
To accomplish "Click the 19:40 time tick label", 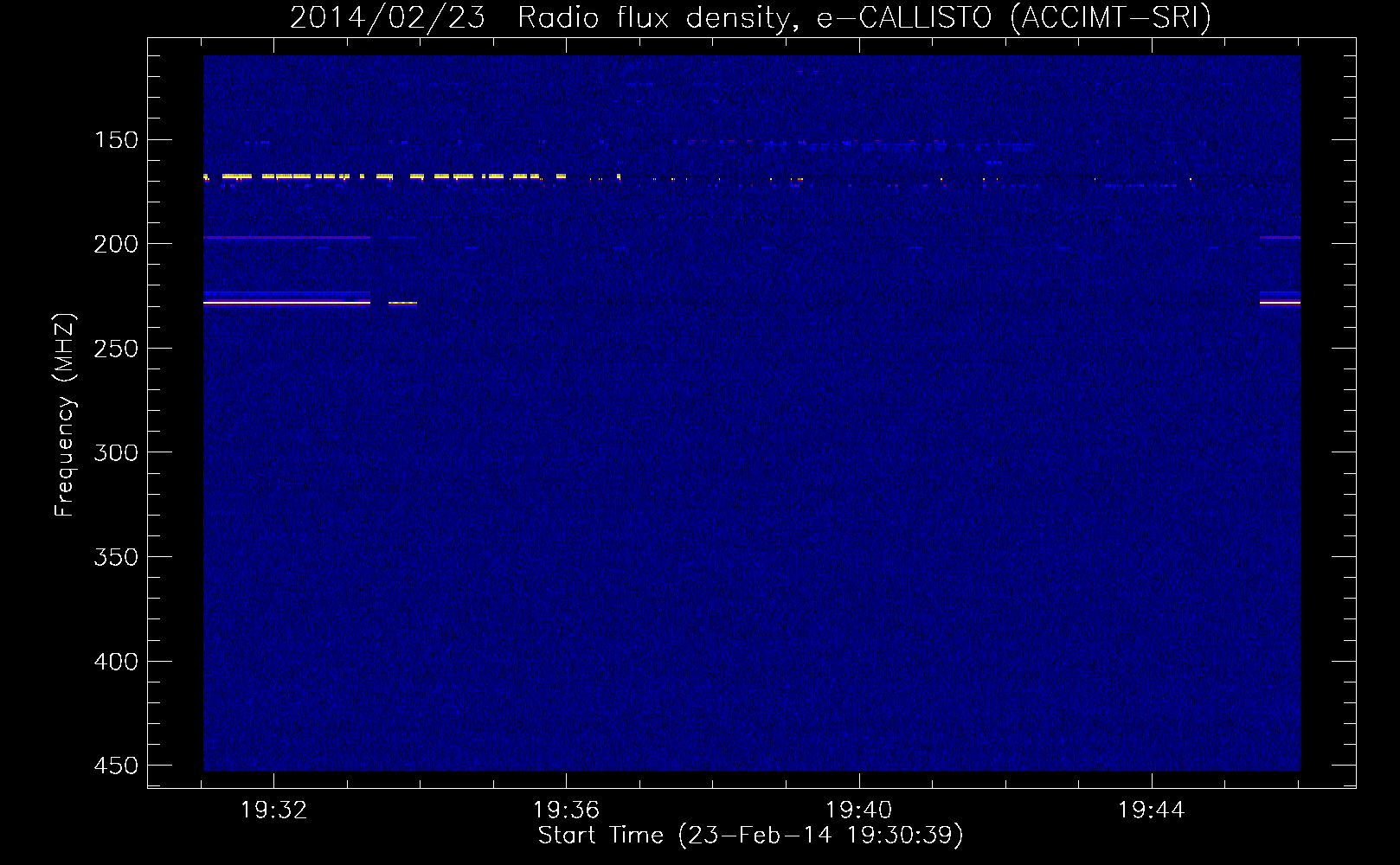I will click(x=858, y=811).
